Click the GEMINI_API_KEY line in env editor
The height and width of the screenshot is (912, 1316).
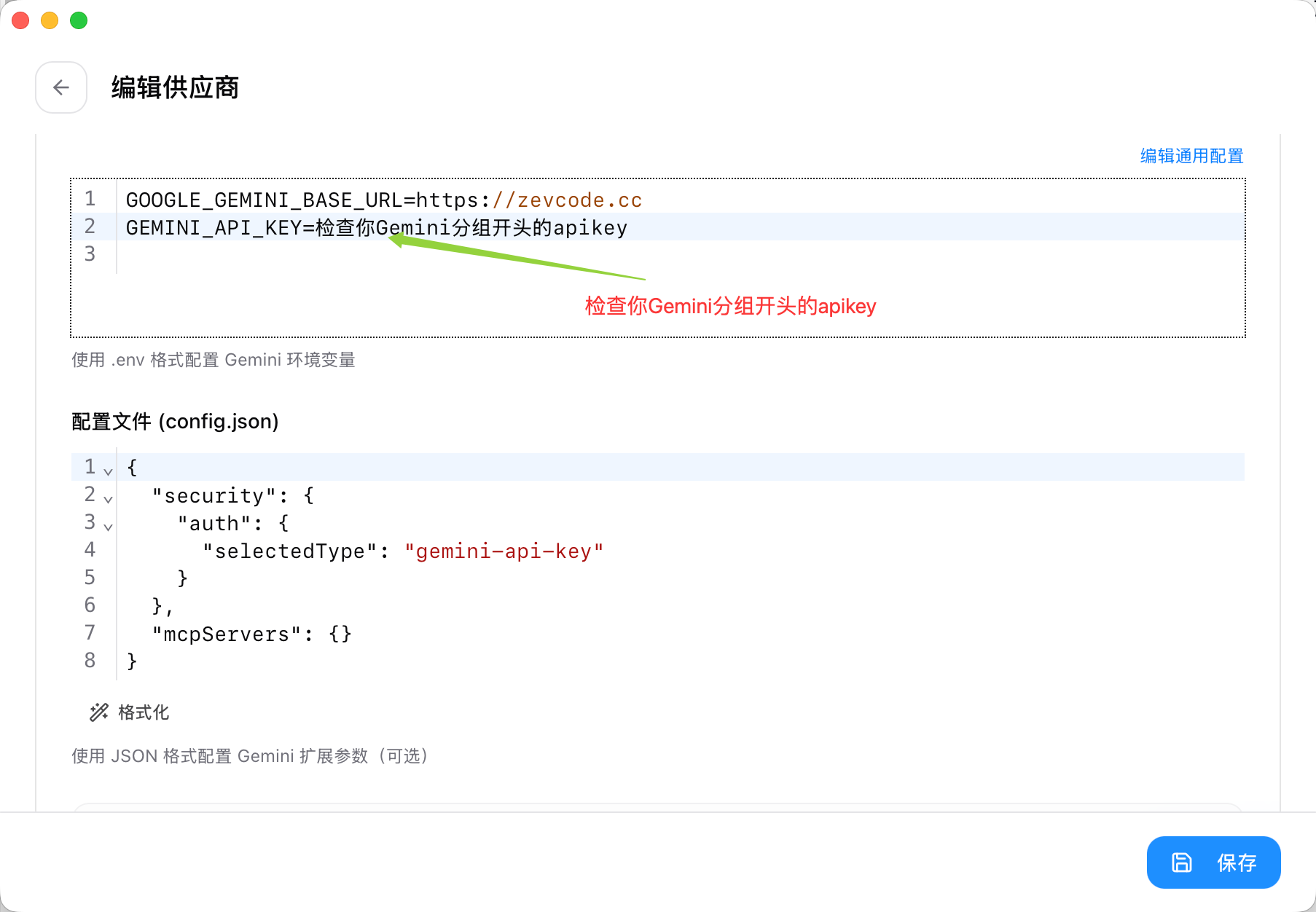pyautogui.click(x=681, y=227)
